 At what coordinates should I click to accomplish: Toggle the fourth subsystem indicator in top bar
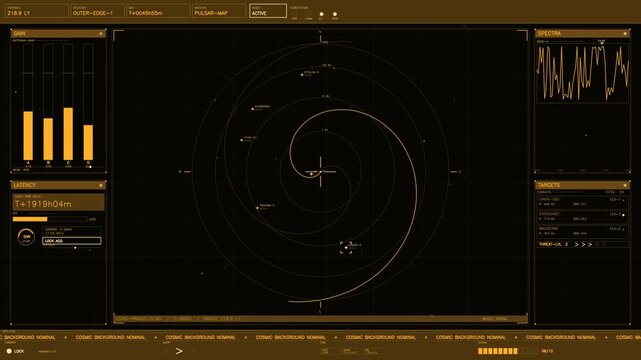335,14
